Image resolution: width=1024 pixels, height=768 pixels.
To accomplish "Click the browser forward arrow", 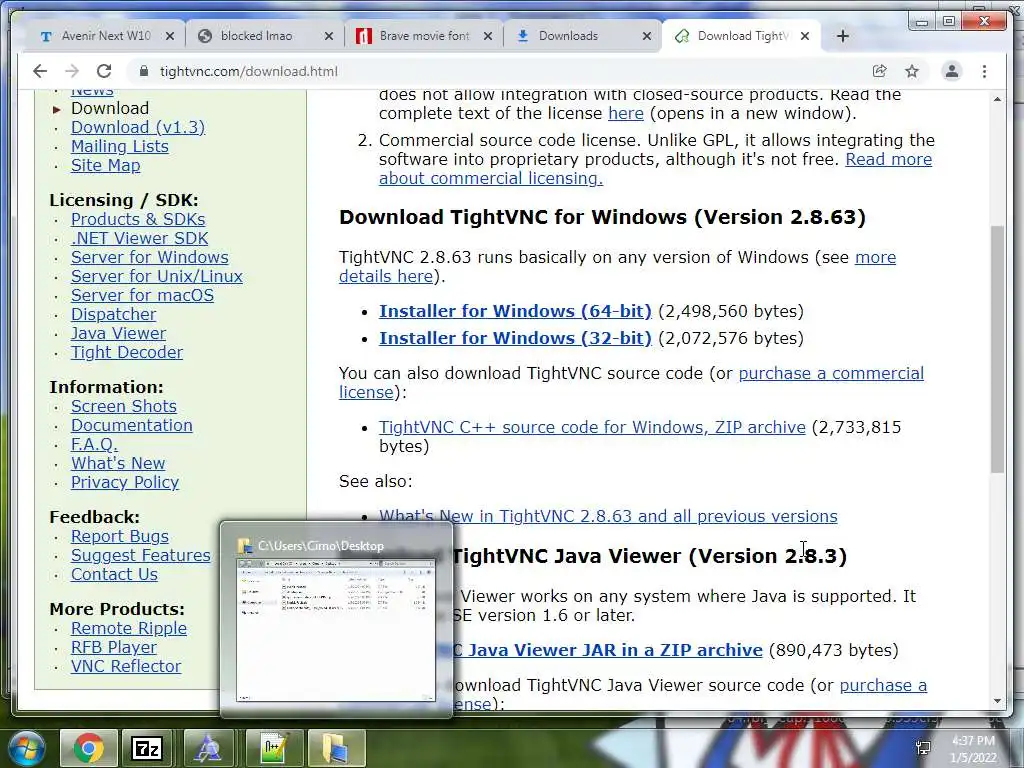I will tap(72, 71).
